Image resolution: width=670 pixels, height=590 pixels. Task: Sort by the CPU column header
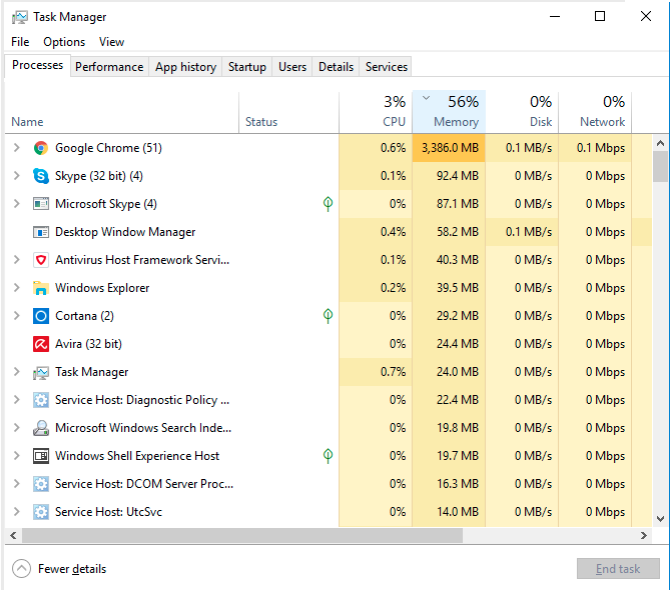376,112
